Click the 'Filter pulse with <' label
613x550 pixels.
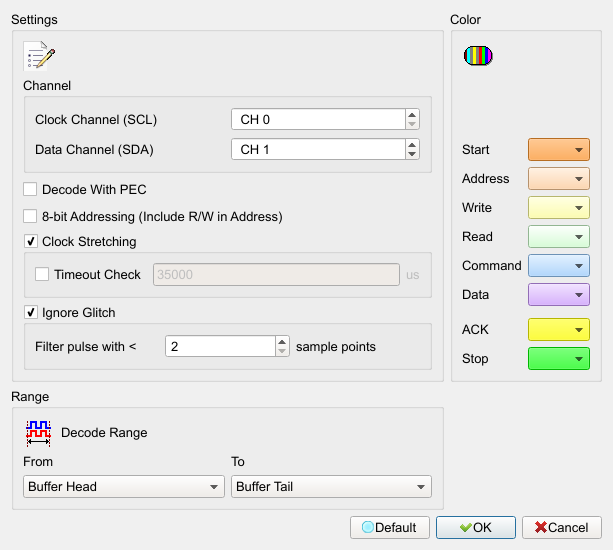(x=86, y=347)
